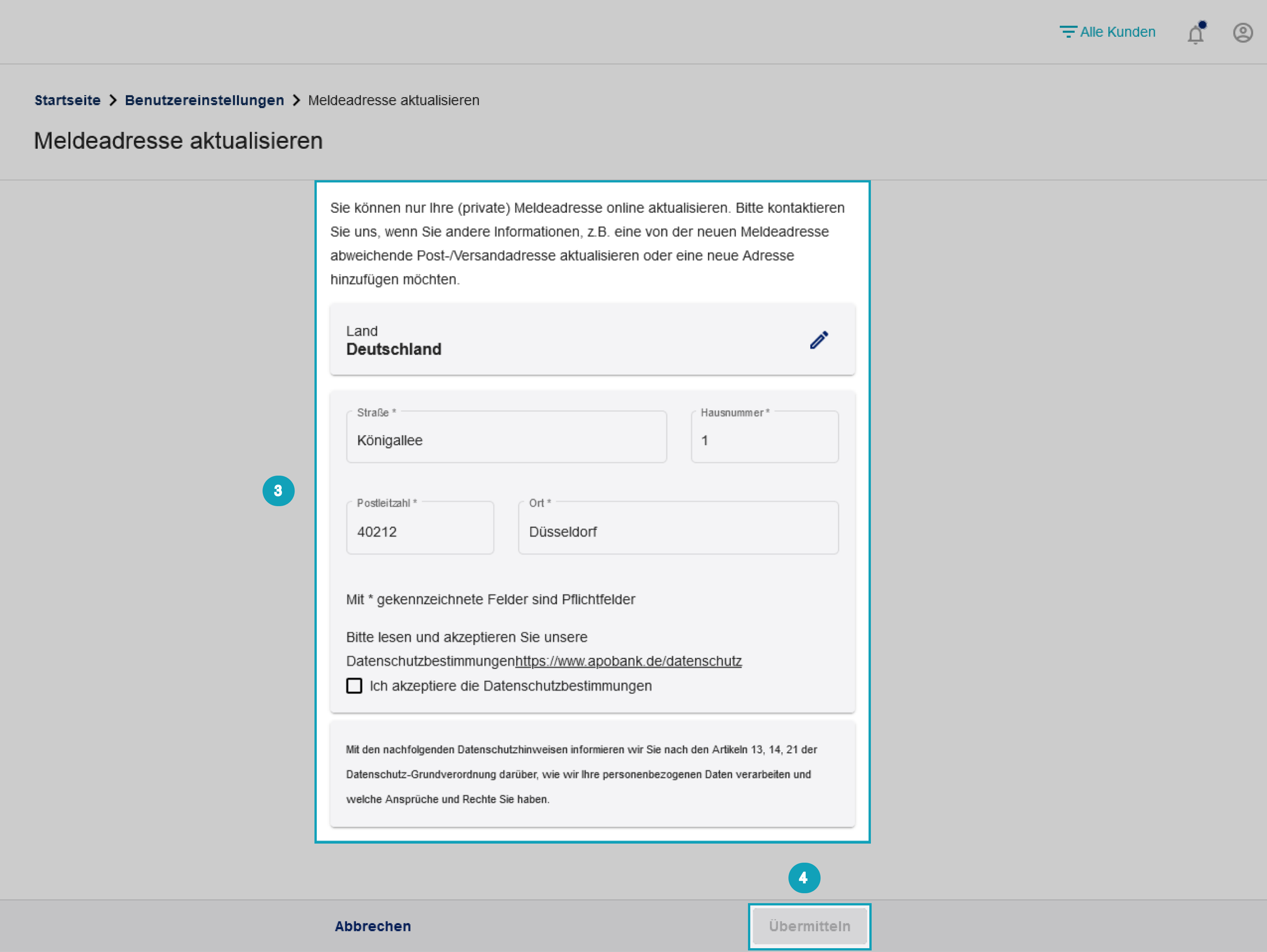Accept the Datenschutzbestimmungen checkbox
Screen dimensions: 1267x952
pos(354,686)
